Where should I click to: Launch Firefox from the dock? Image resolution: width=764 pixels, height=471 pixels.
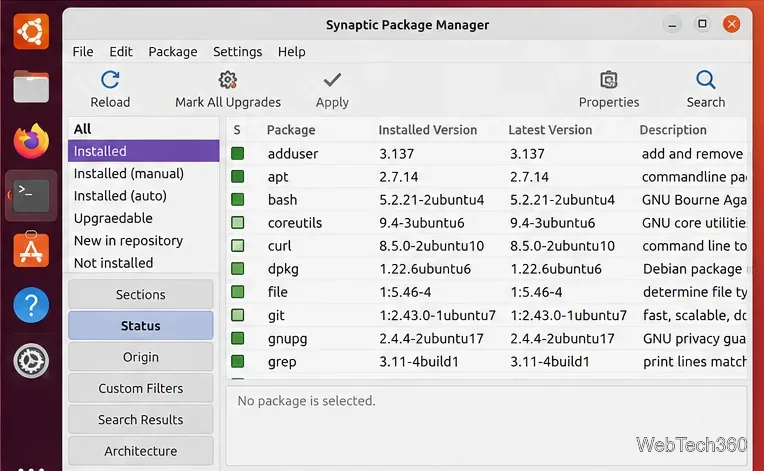click(x=31, y=141)
